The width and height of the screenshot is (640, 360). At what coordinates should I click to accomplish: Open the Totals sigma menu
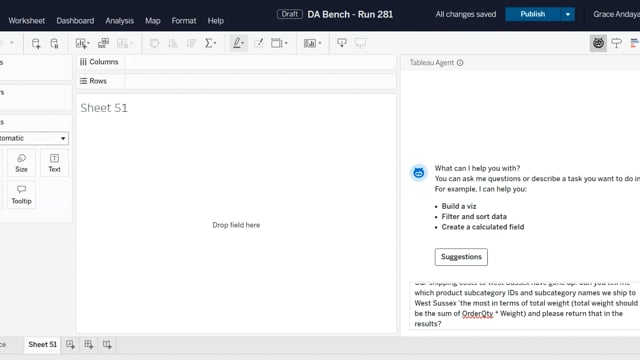click(x=210, y=43)
